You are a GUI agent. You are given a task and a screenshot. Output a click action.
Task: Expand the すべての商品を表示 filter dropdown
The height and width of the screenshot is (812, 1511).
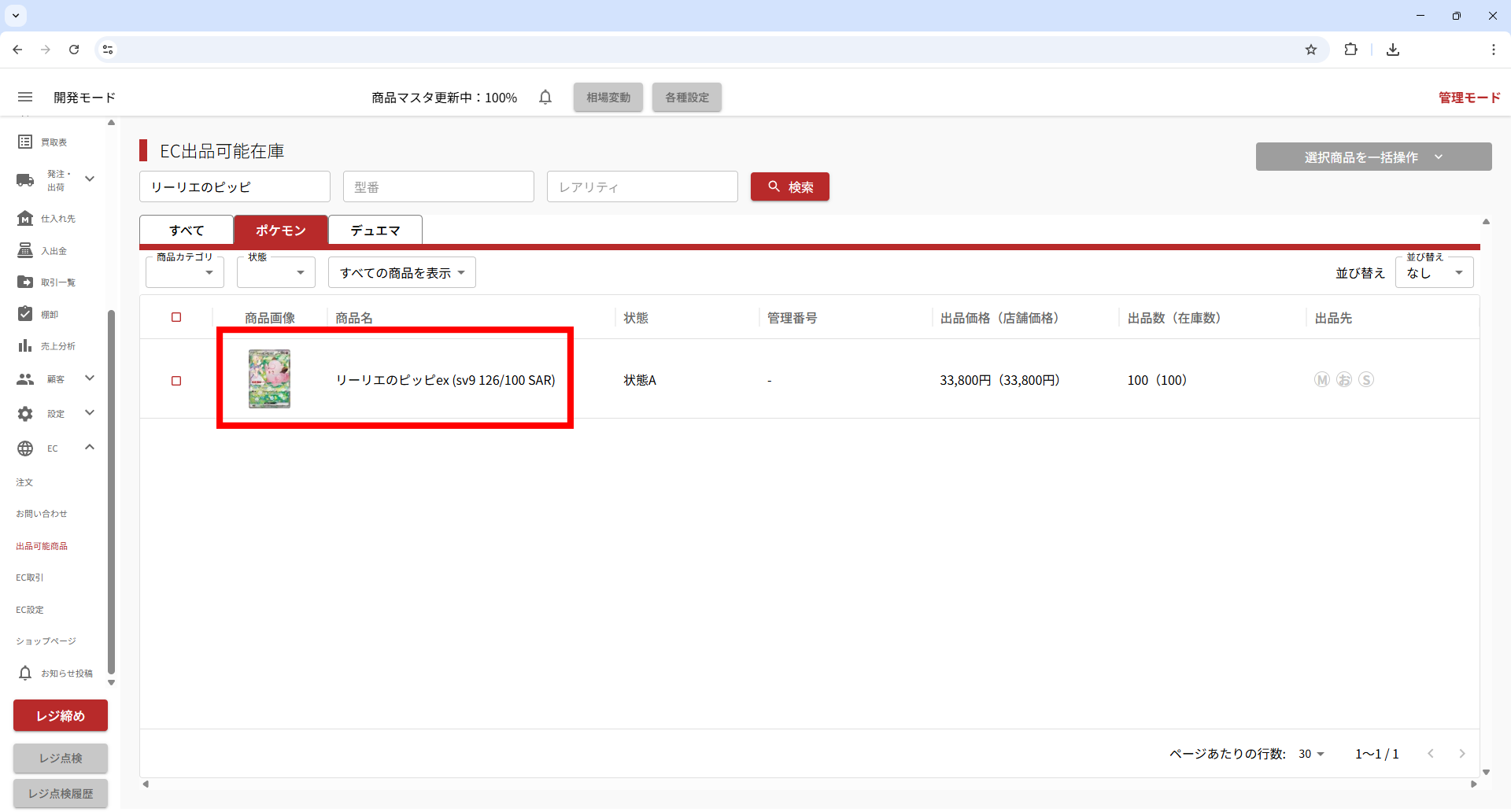point(401,272)
